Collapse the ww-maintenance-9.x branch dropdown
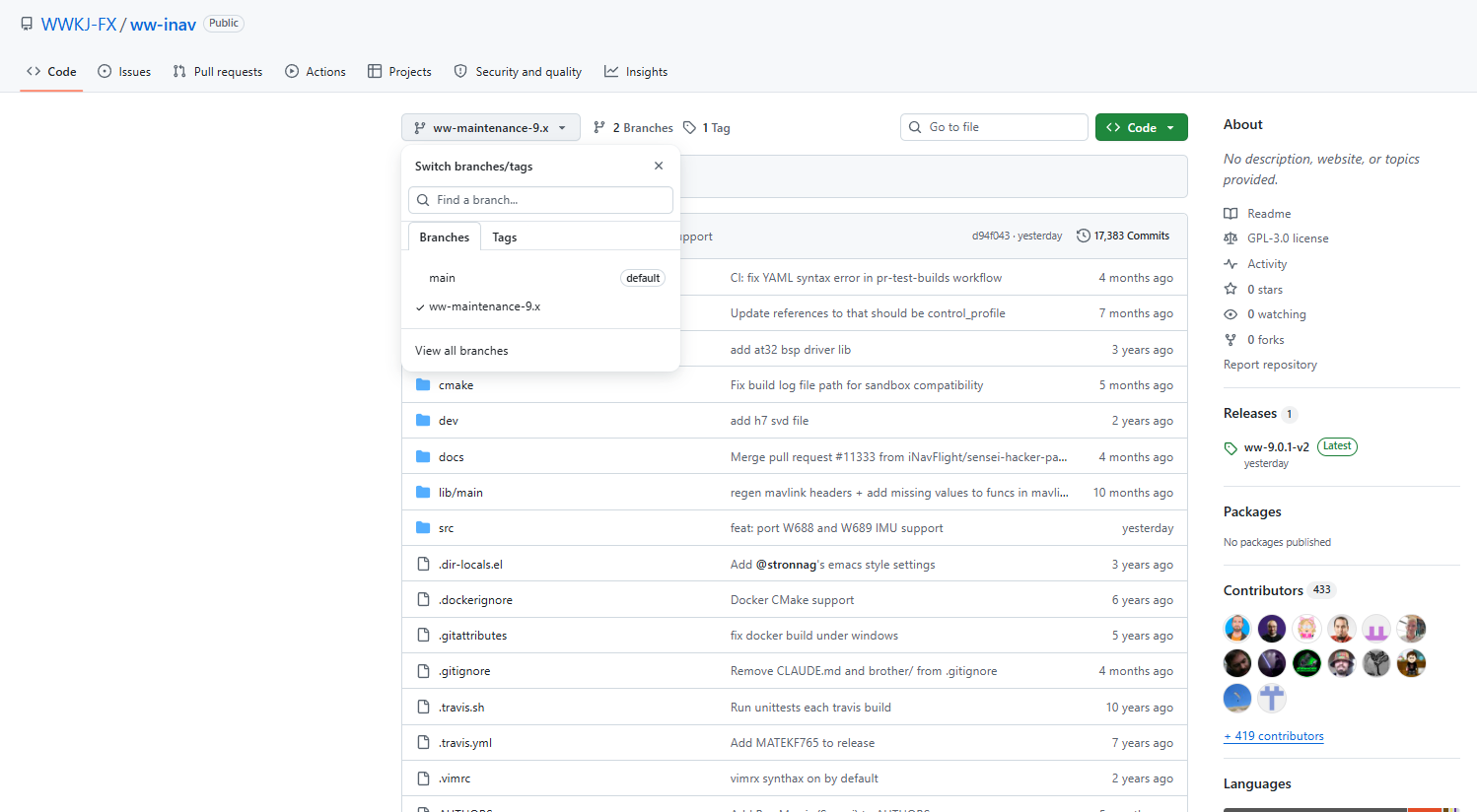The width and height of the screenshot is (1477, 812). click(x=491, y=128)
